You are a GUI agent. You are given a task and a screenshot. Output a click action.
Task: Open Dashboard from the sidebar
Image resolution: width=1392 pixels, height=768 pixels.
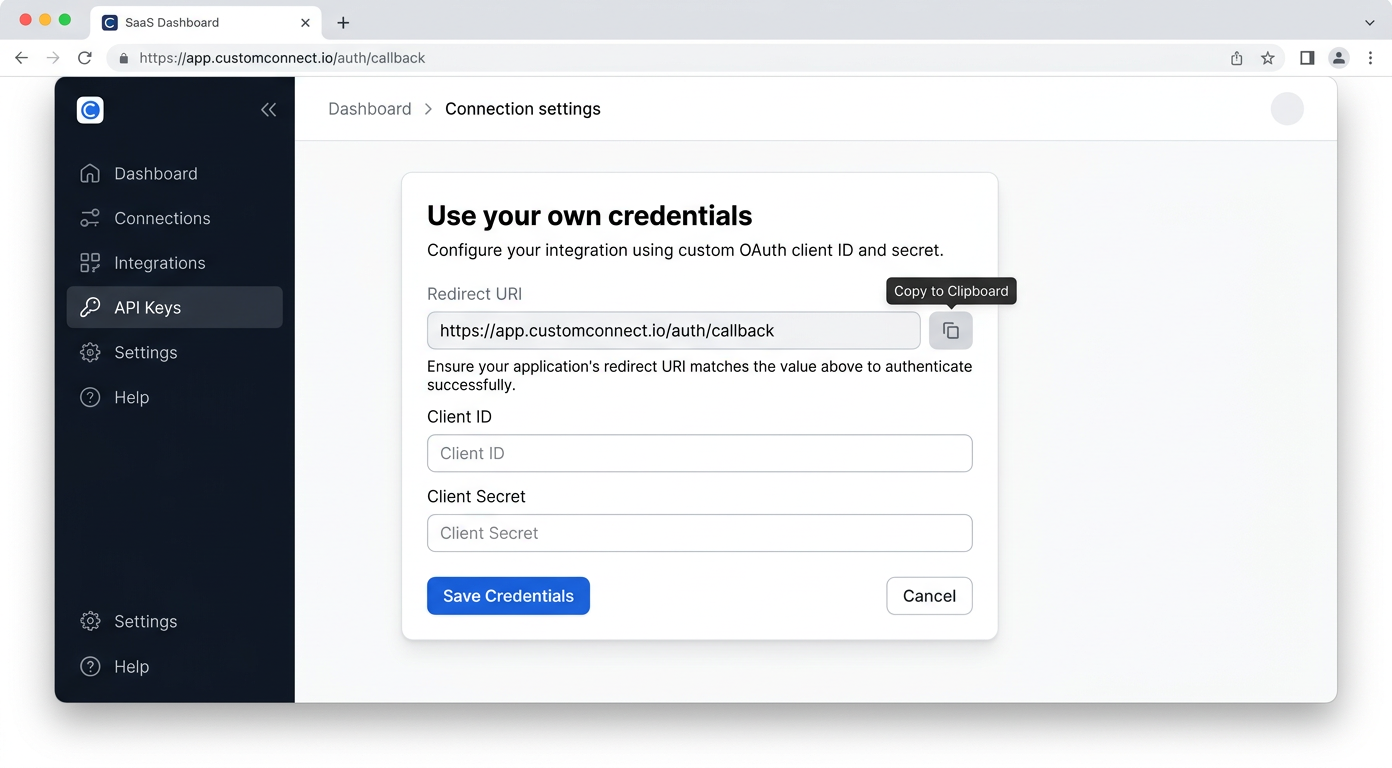(156, 174)
